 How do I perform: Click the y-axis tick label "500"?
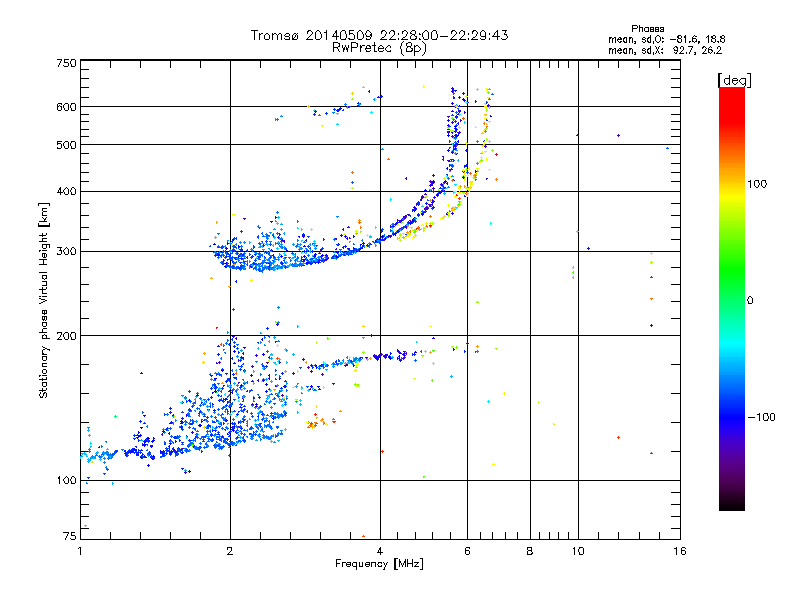[66, 145]
